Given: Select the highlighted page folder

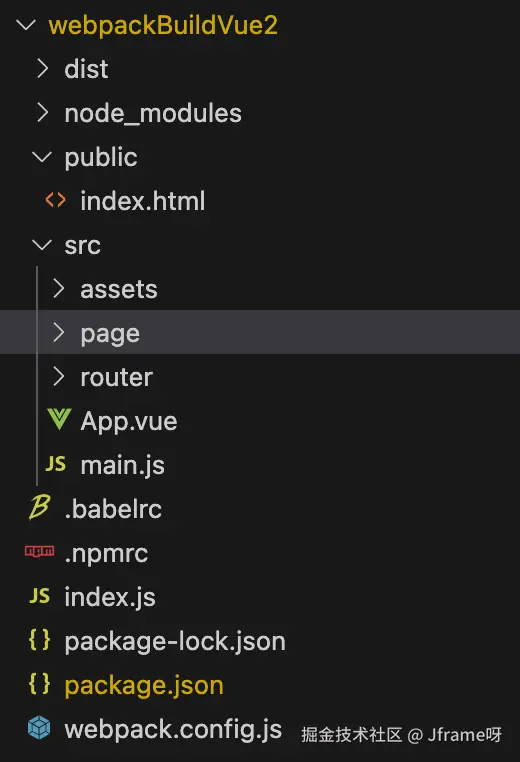Looking at the screenshot, I should (260, 332).
